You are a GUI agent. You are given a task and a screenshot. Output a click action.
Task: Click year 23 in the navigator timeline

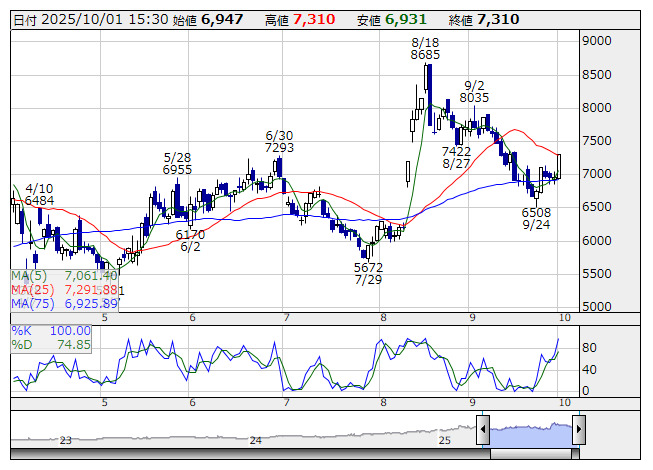pyautogui.click(x=66, y=440)
